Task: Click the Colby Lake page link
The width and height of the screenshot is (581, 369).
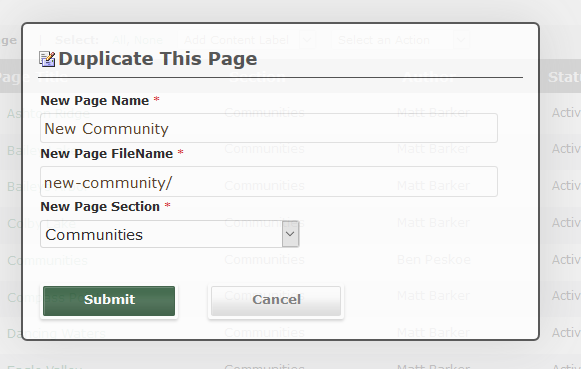Action: click(x=42, y=223)
